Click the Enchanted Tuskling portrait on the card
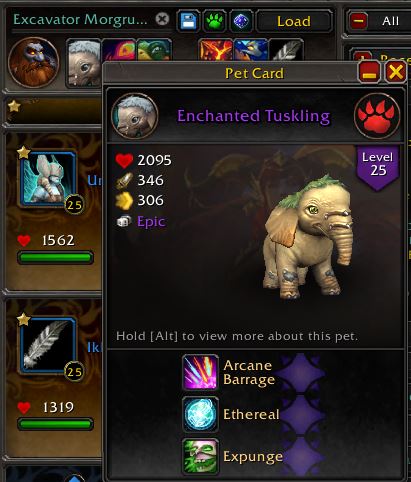The image size is (411, 482). click(135, 116)
